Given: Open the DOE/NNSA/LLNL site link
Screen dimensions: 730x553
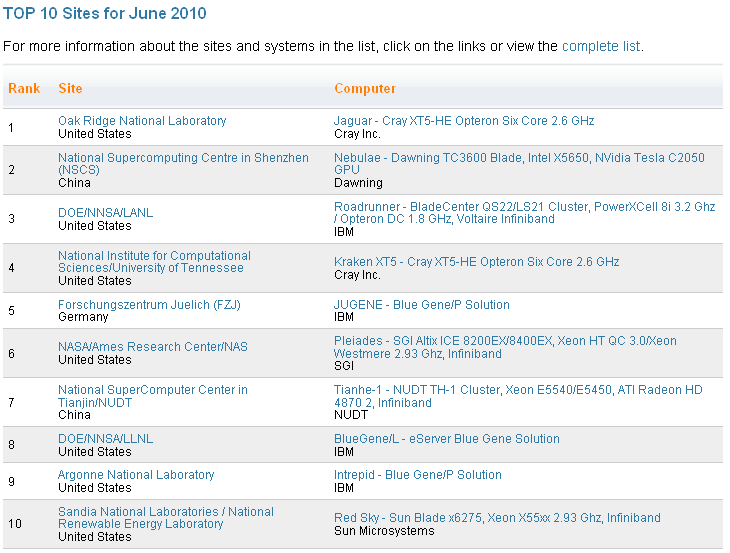Looking at the screenshot, I should click(x=106, y=439).
